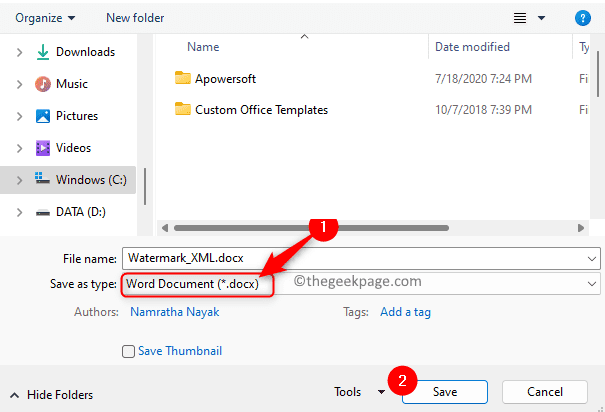Click the Cancel button

(x=545, y=392)
